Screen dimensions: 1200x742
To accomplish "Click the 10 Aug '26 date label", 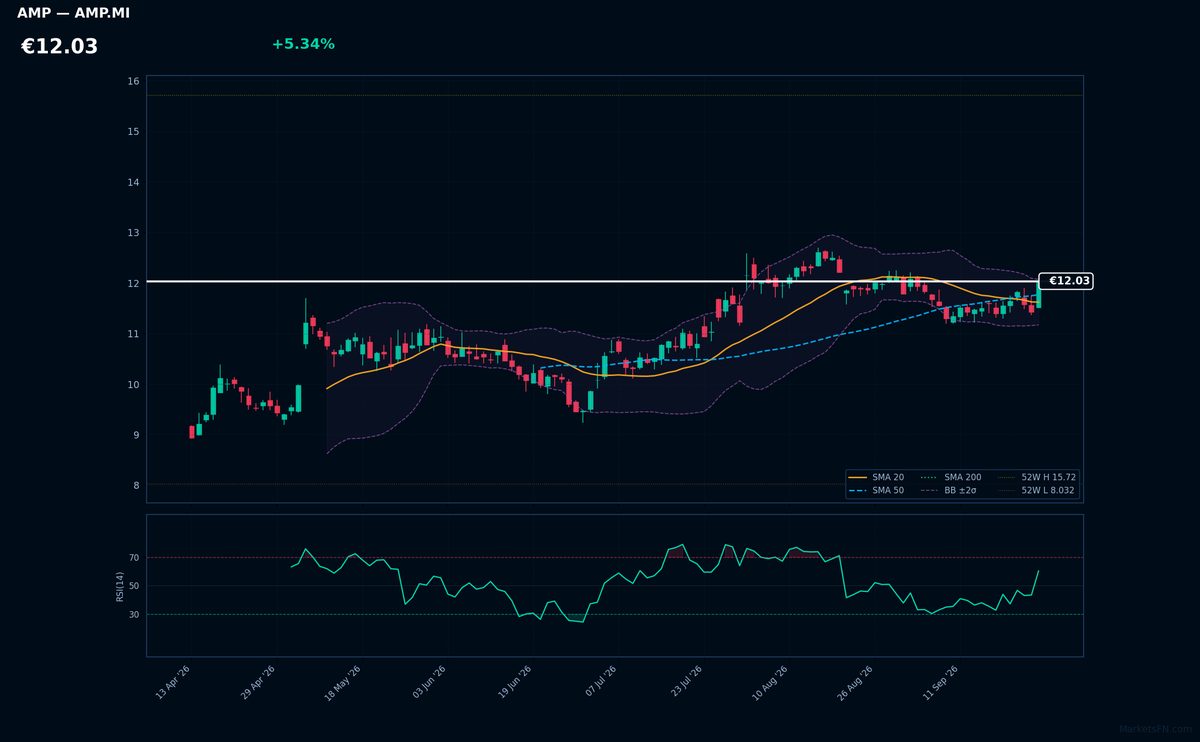I will point(769,682).
